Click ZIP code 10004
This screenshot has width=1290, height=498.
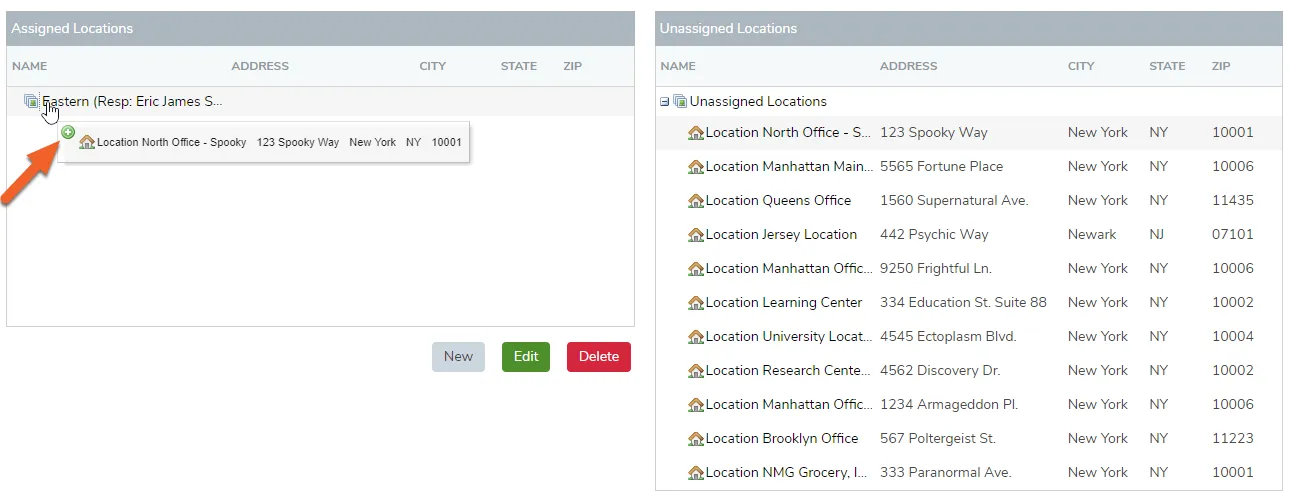click(1233, 337)
